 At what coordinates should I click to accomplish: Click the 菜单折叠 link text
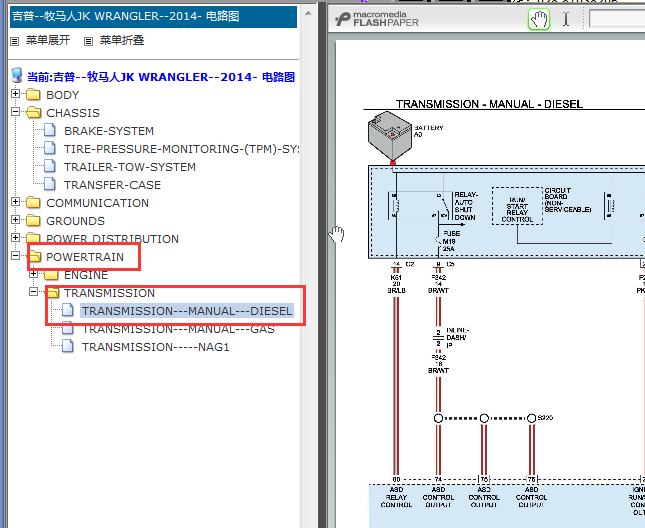[x=122, y=40]
